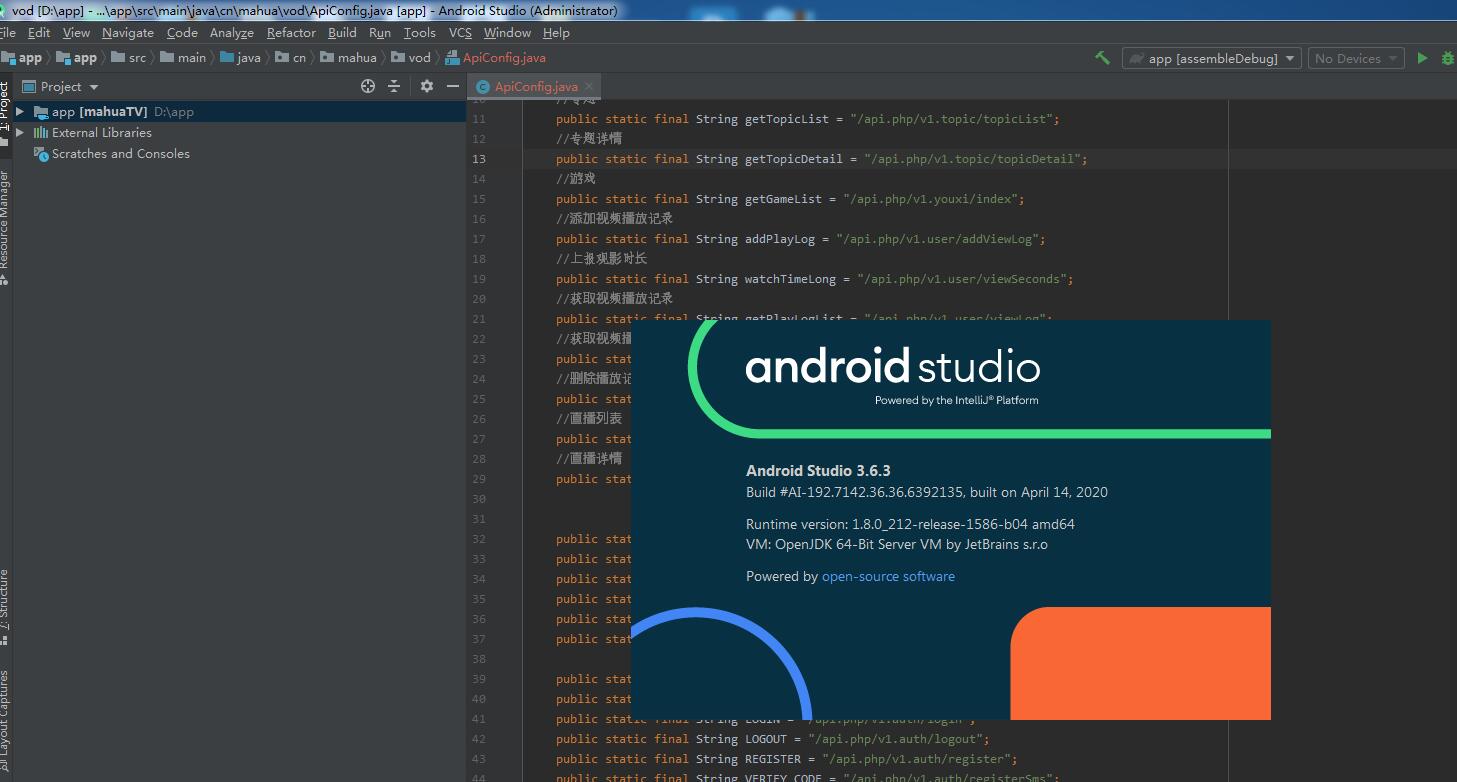The height and width of the screenshot is (782, 1457).
Task: Toggle the Layout Captures side tab
Action: coord(5,723)
